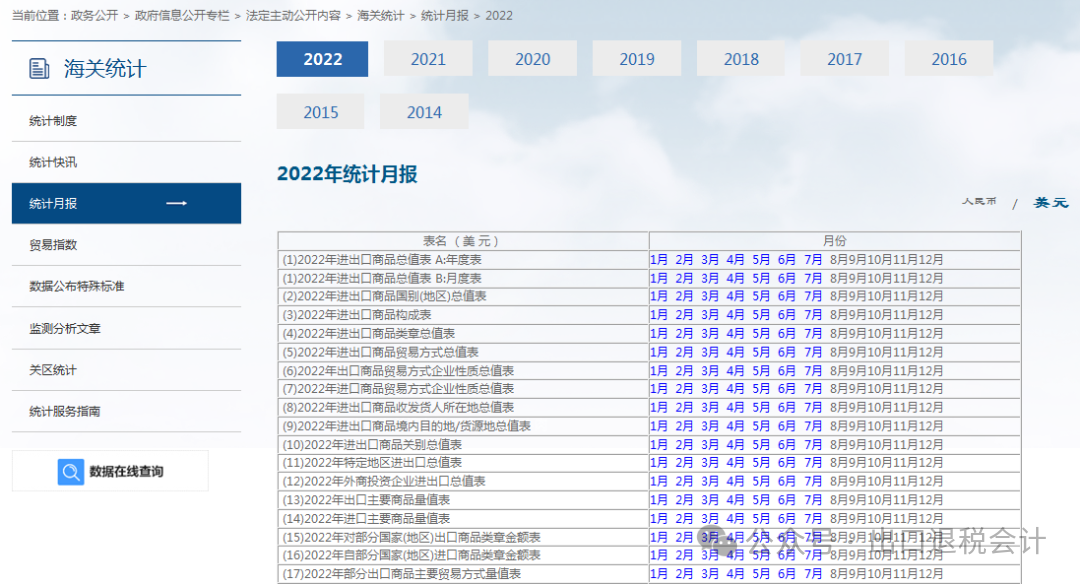Go to 统计服务指南 in the sidebar
This screenshot has height=584, width=1080.
point(65,411)
